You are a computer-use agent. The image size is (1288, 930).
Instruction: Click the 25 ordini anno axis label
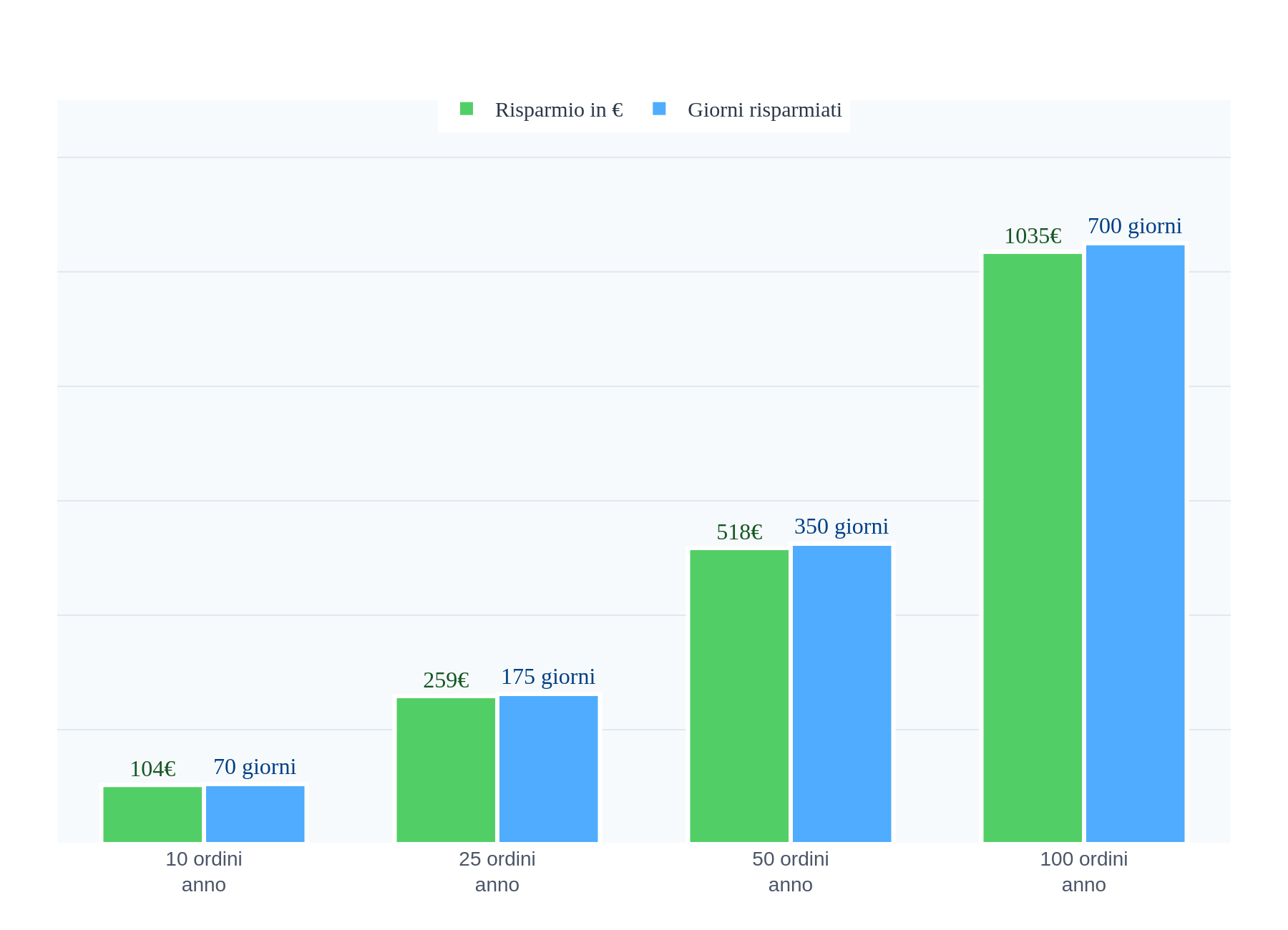coord(497,871)
